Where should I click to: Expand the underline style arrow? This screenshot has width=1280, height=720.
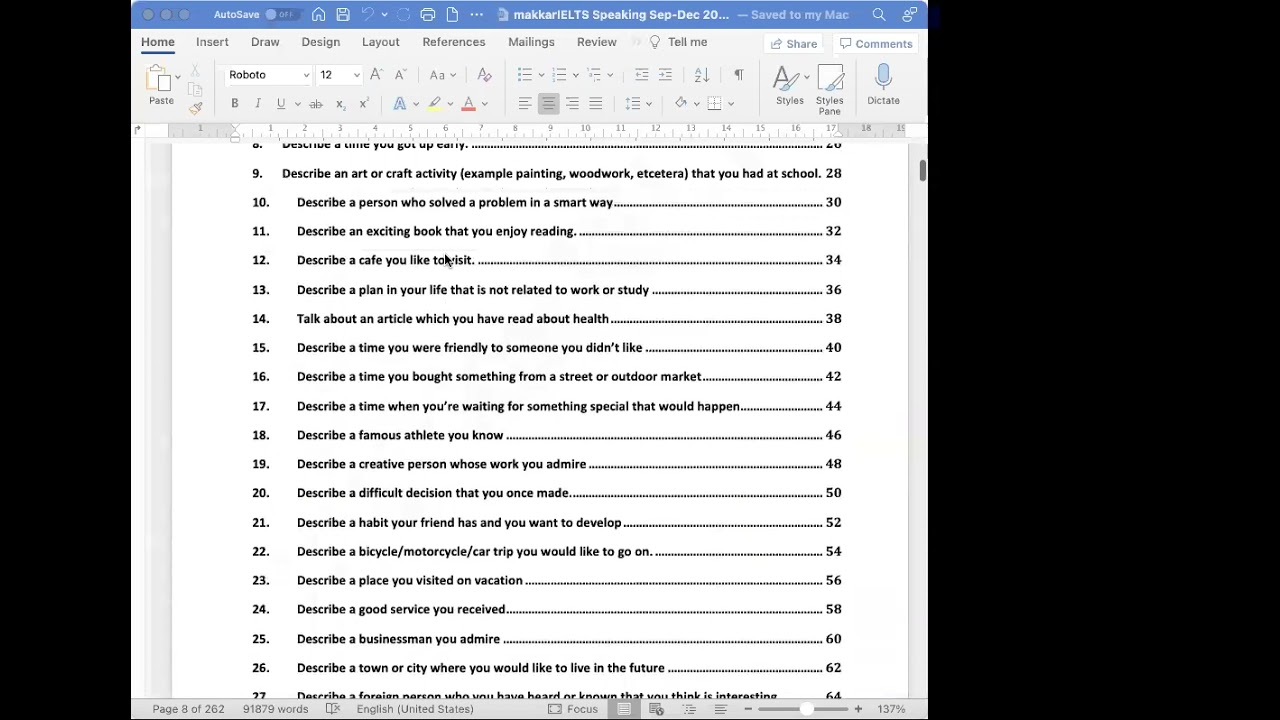pyautogui.click(x=297, y=104)
